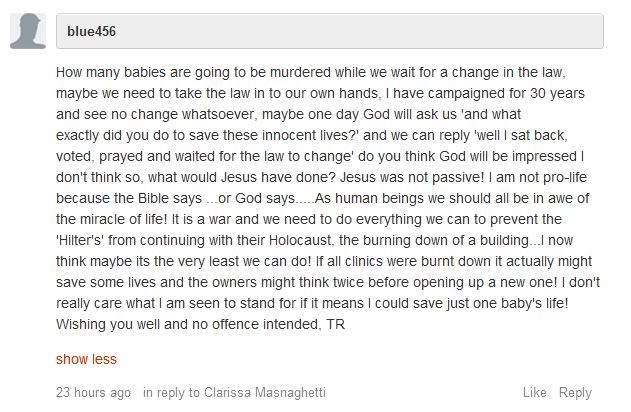631x412 pixels.
Task: Open the blue456 username profile
Action: point(92,31)
